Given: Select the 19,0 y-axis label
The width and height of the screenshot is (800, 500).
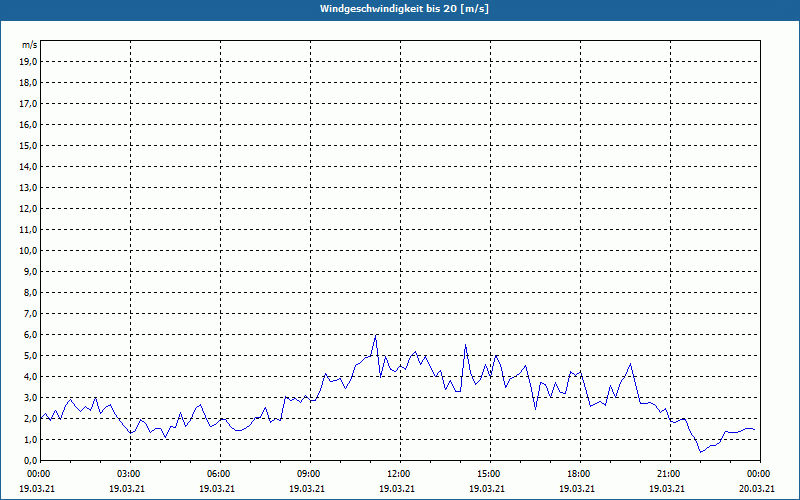Looking at the screenshot, I should [29, 61].
